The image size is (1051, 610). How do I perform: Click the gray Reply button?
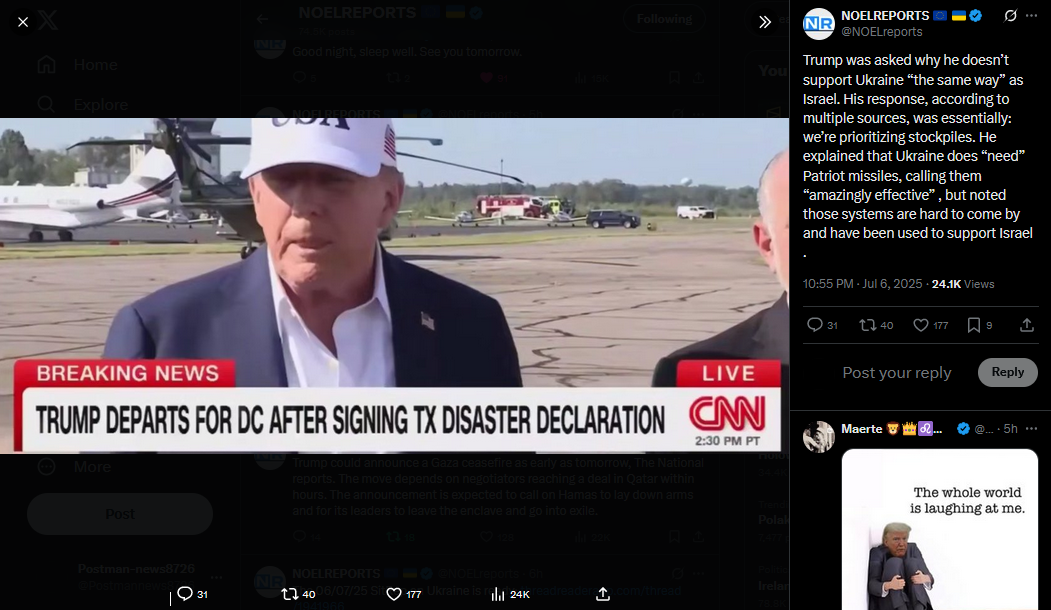(1007, 372)
